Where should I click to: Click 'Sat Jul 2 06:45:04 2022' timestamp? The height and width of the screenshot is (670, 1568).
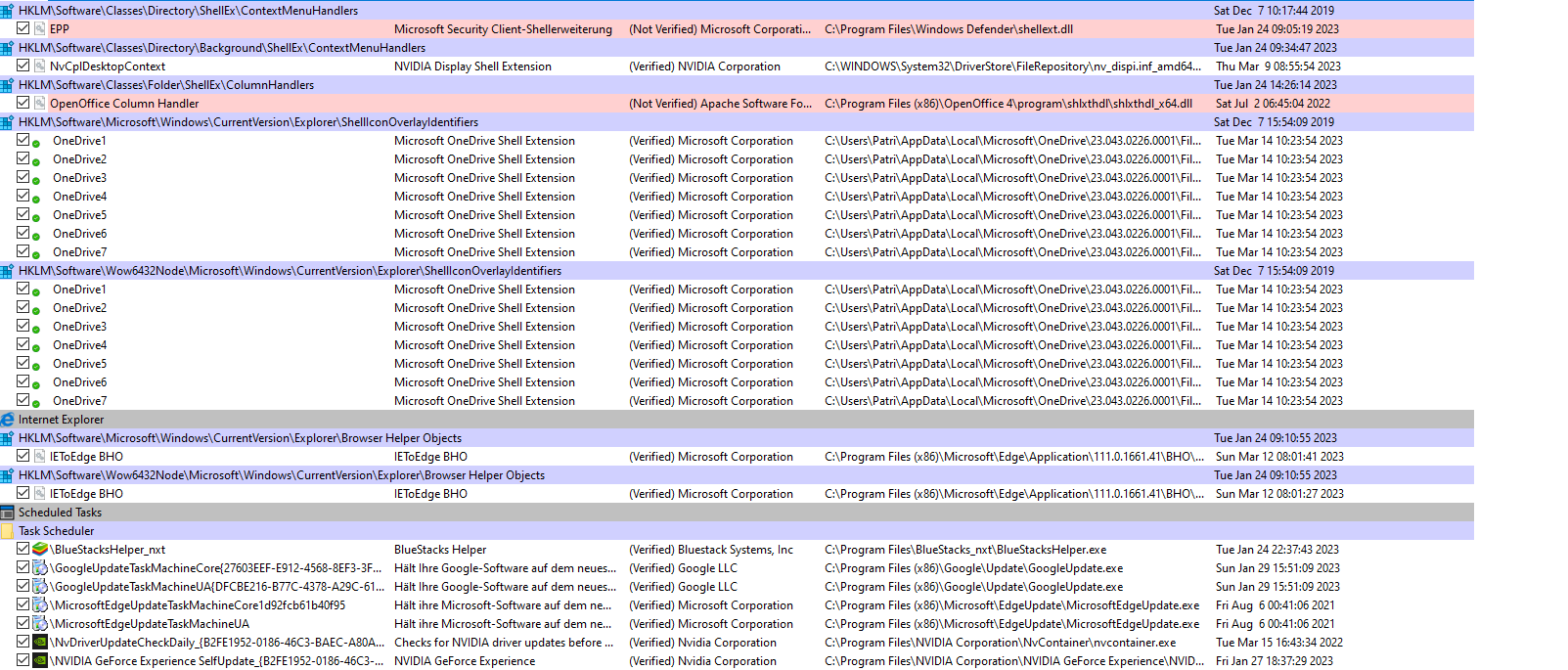click(1273, 104)
